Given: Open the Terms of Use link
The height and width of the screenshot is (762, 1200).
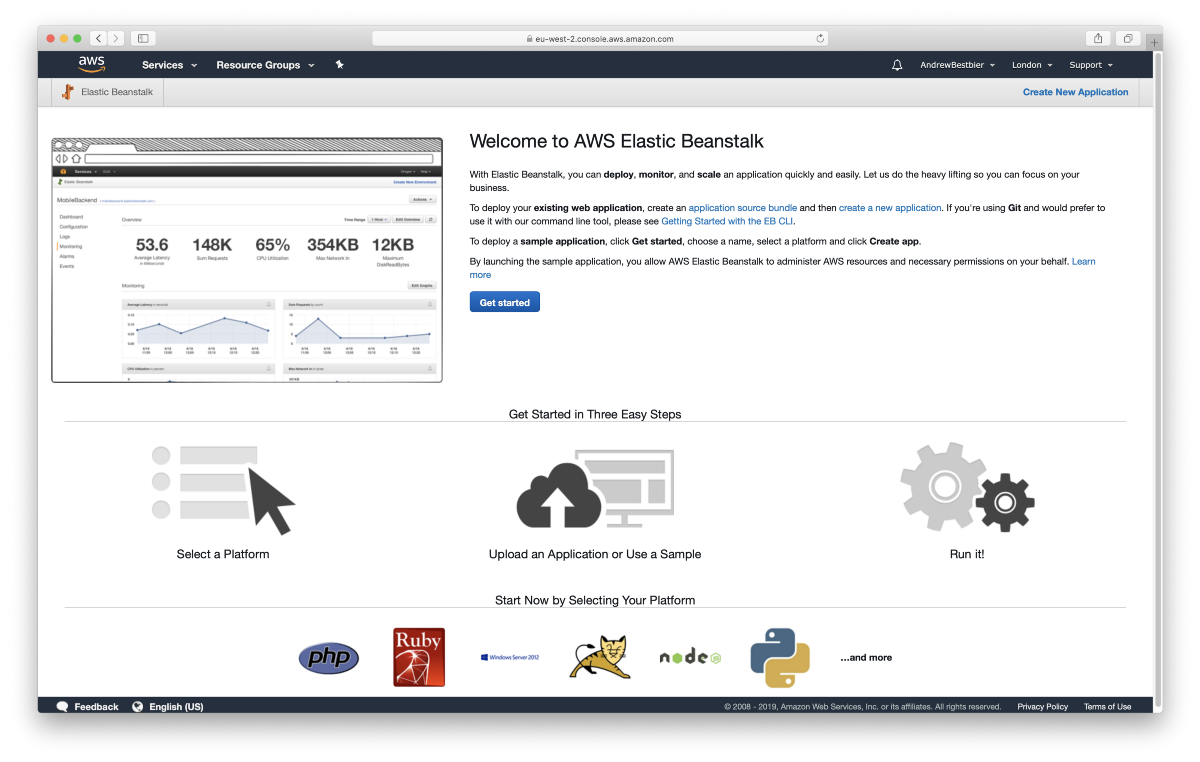Looking at the screenshot, I should (1108, 707).
